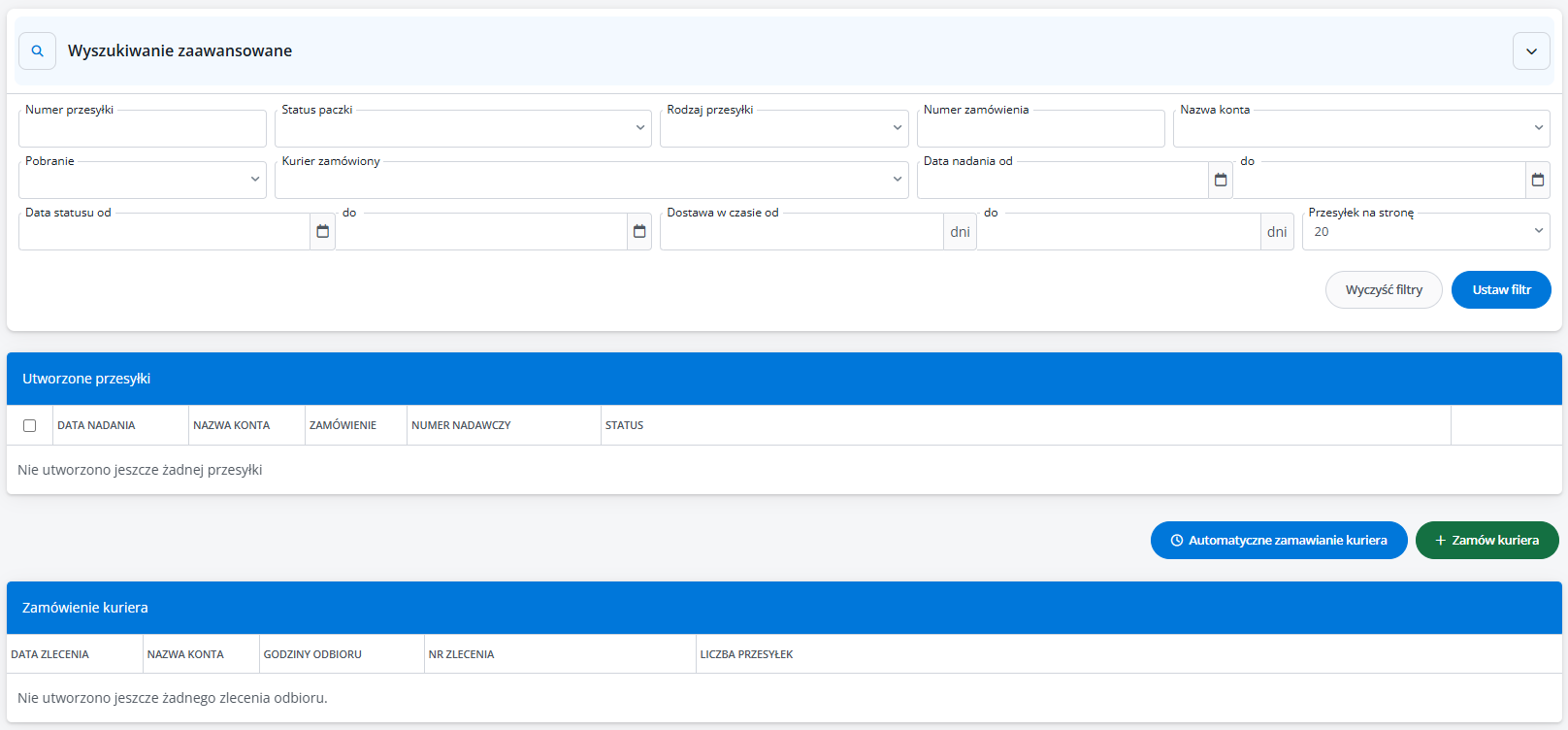Viewport: 1568px width, 730px height.
Task: Open calendar for Data nadania od
Action: coord(1221,180)
